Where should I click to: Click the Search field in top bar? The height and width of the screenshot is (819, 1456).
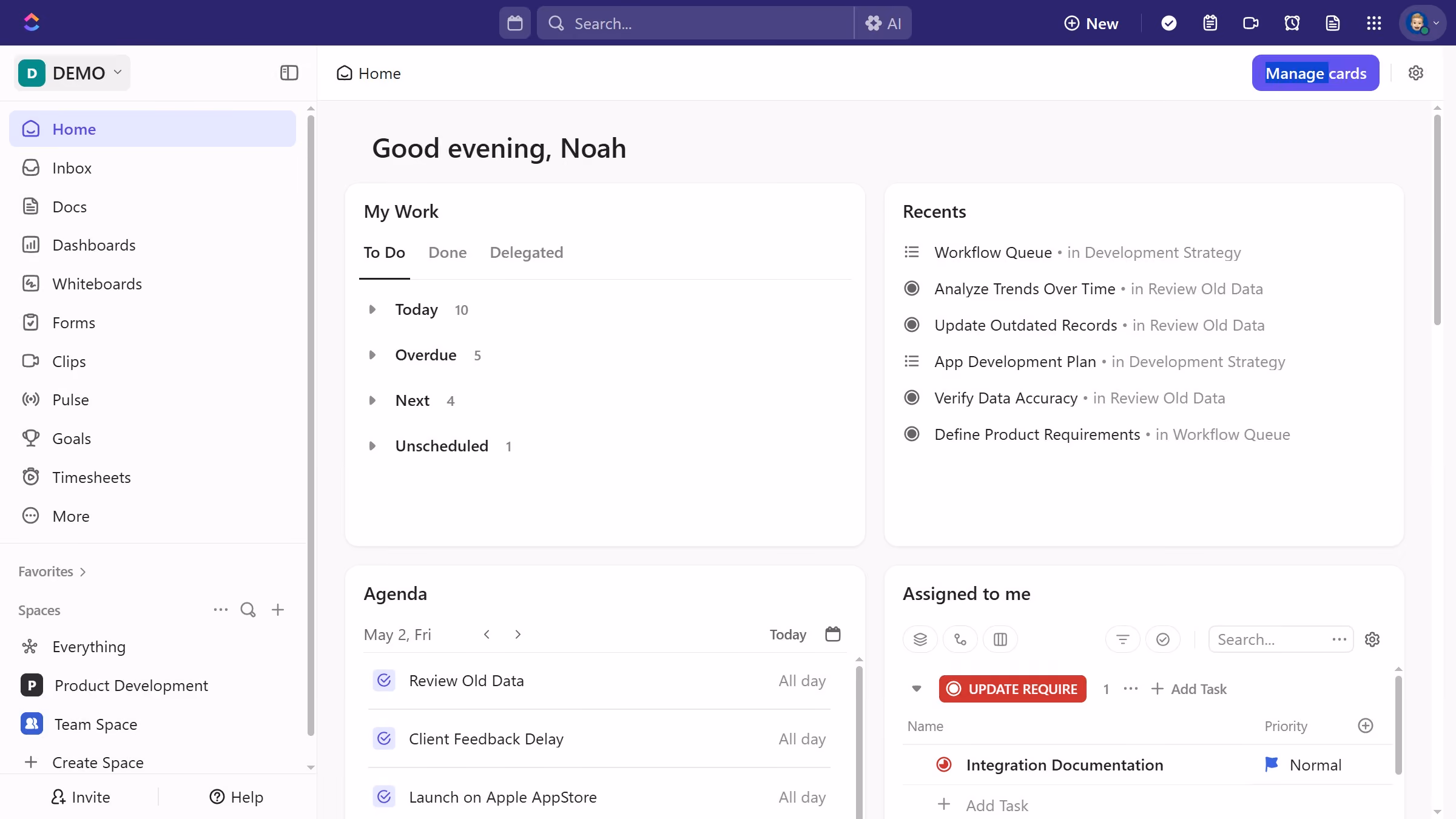click(x=695, y=23)
